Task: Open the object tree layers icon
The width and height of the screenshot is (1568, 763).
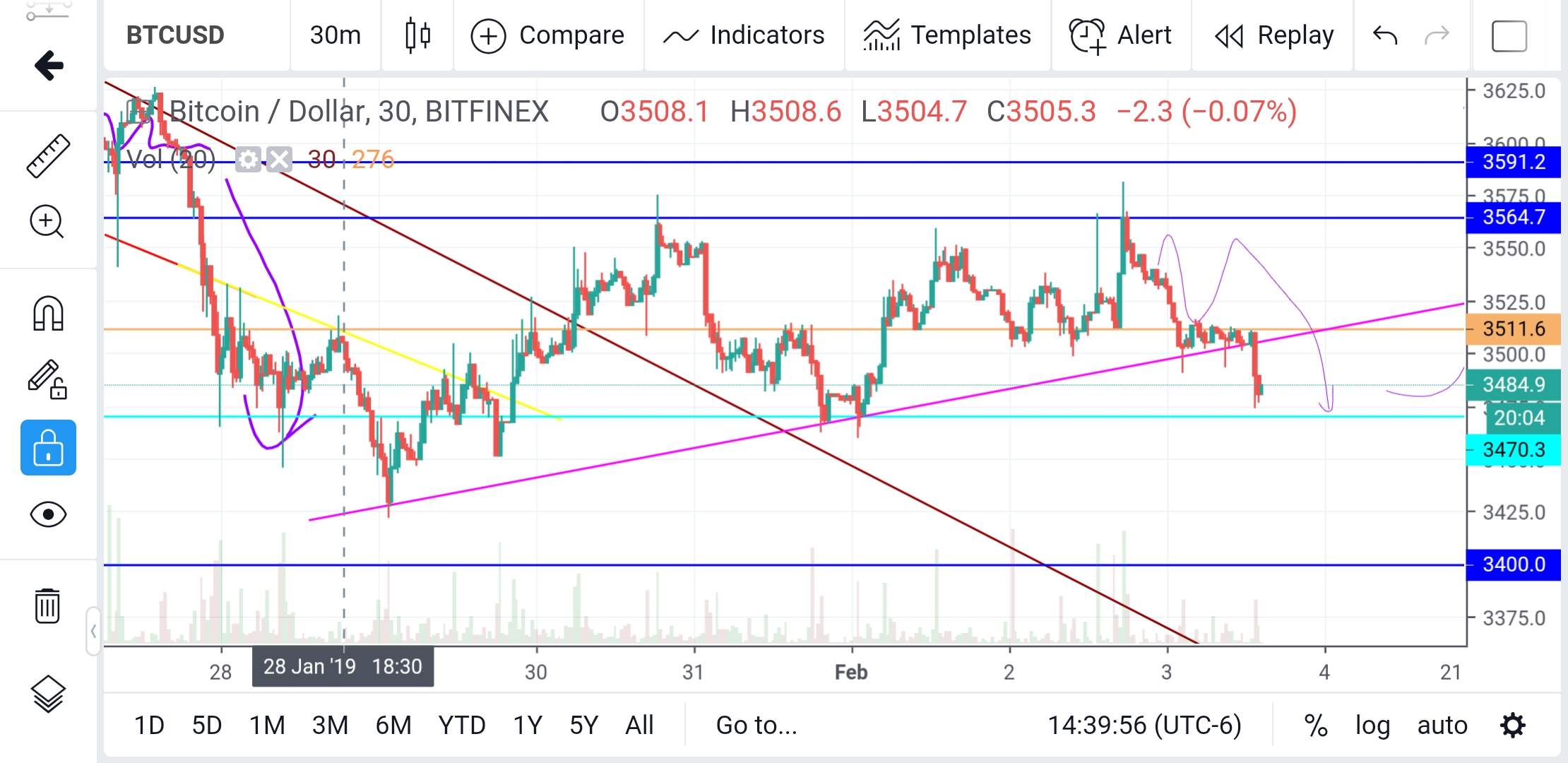Action: tap(48, 694)
